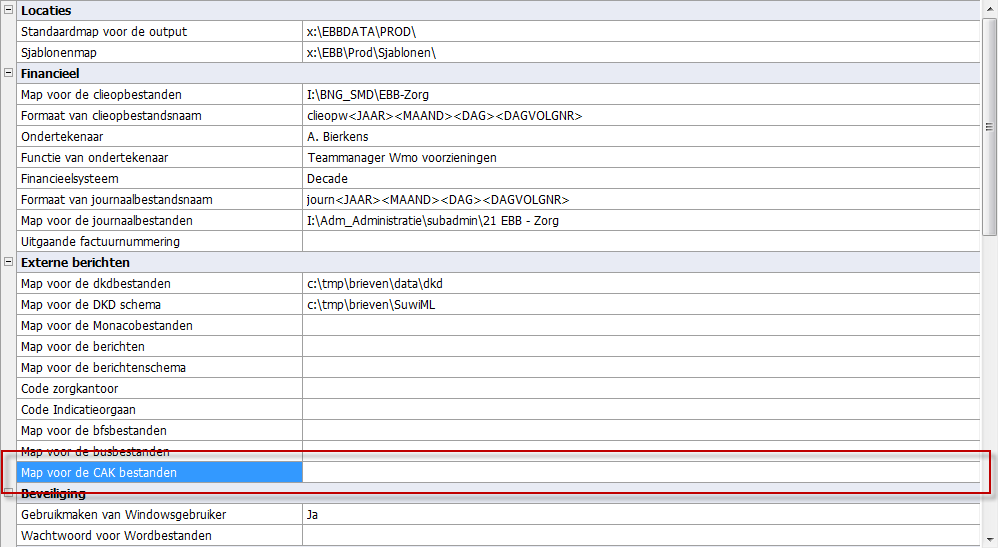Viewport: 998px width, 548px height.
Task: Collapse the Beveiliging section
Action: (x=7, y=493)
